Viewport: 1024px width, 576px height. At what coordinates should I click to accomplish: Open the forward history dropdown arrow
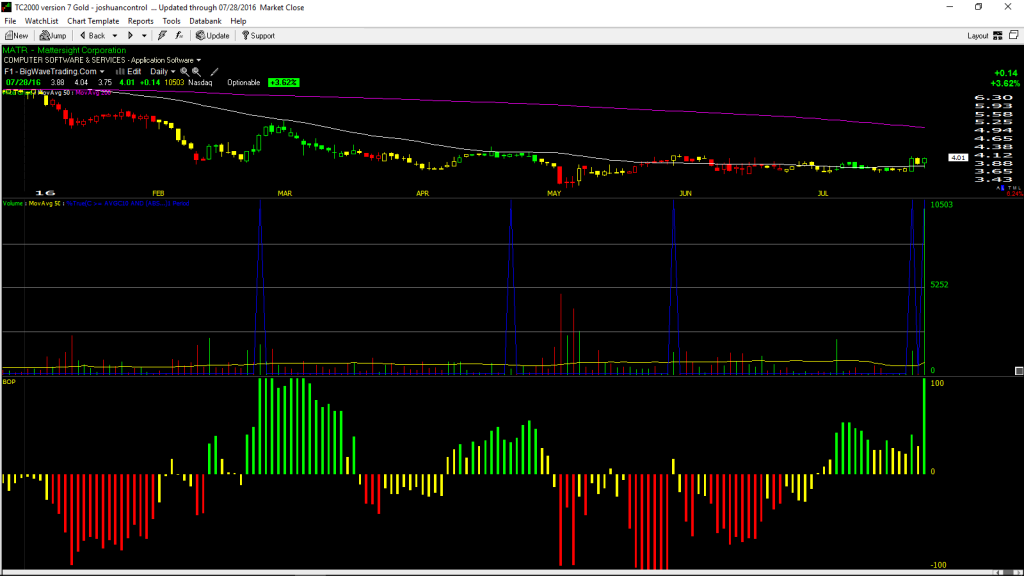pyautogui.click(x=144, y=36)
